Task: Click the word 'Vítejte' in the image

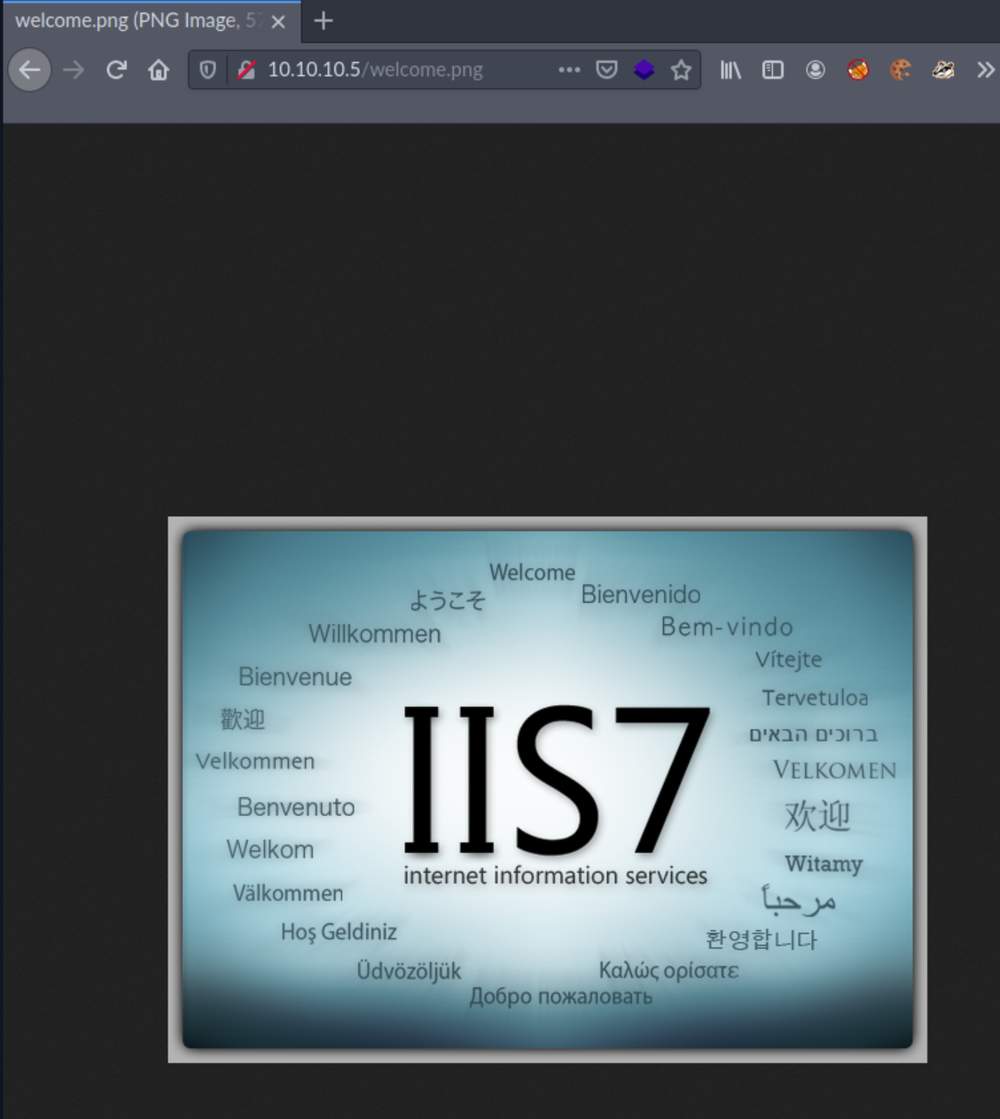Action: [789, 659]
